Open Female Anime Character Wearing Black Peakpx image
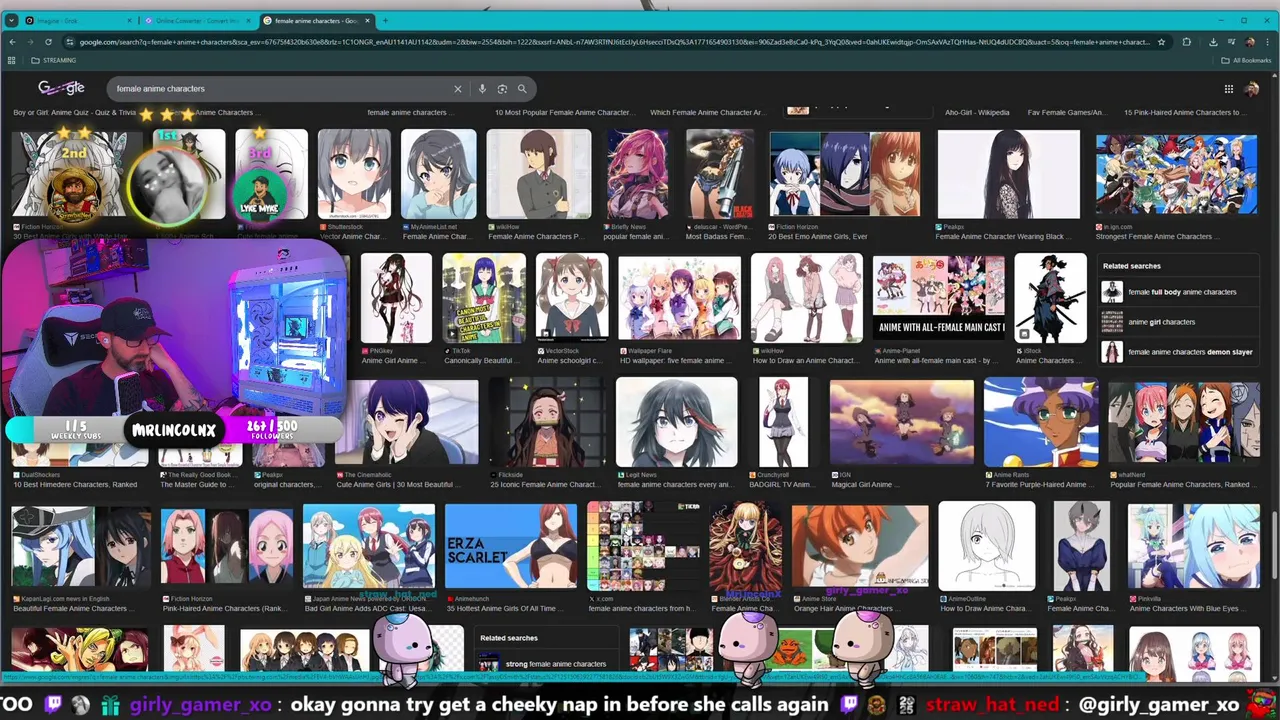The width and height of the screenshot is (1280, 720). click(1008, 174)
